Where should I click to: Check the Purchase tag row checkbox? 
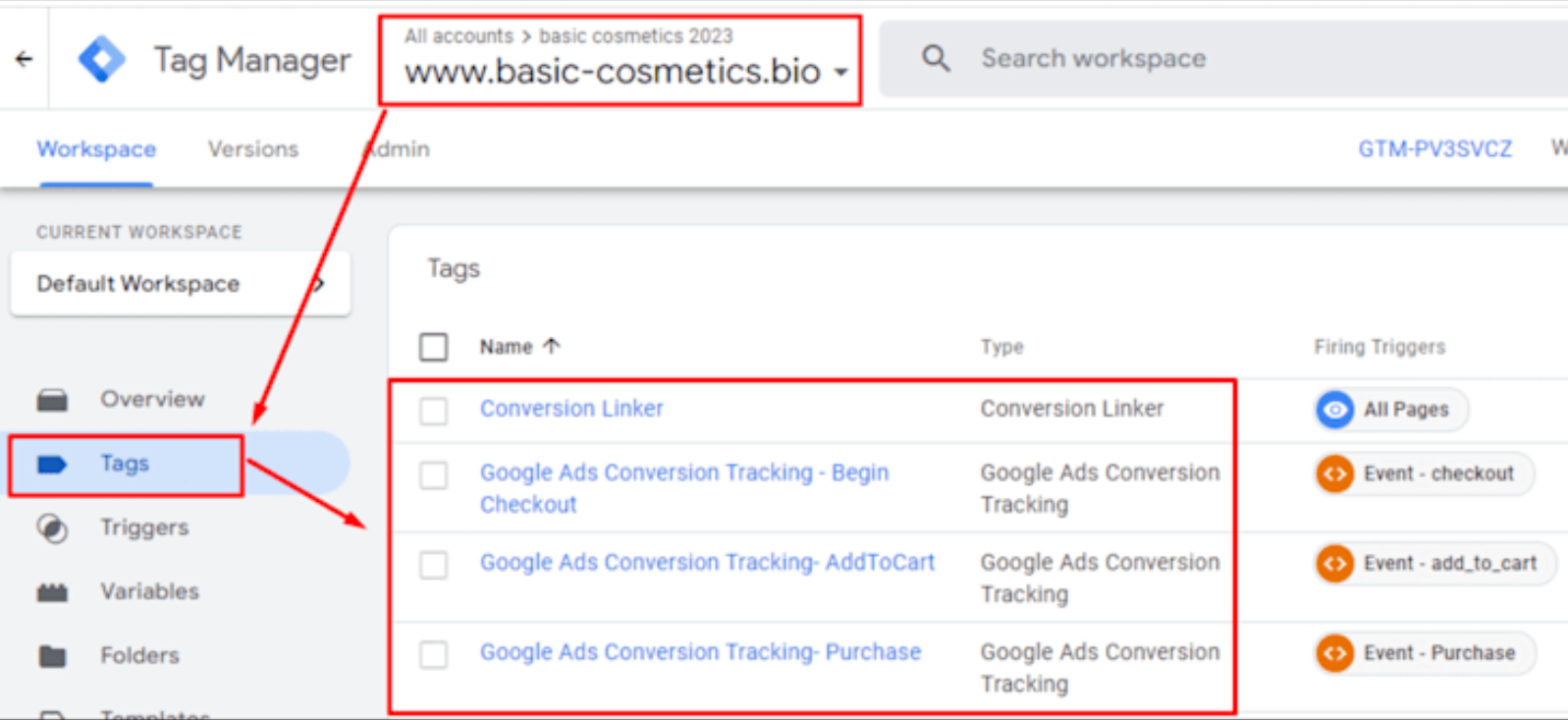pyautogui.click(x=433, y=654)
